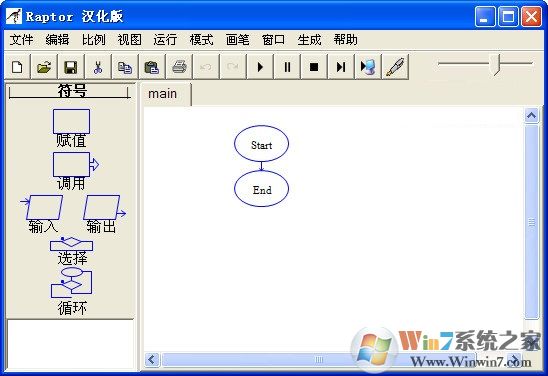
Task: Click the Copy toolbar icon
Action: click(125, 66)
